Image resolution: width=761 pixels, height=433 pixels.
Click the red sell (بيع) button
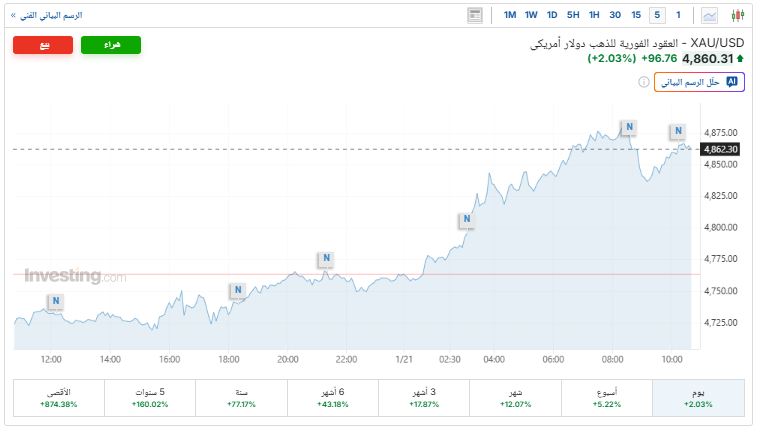(43, 45)
